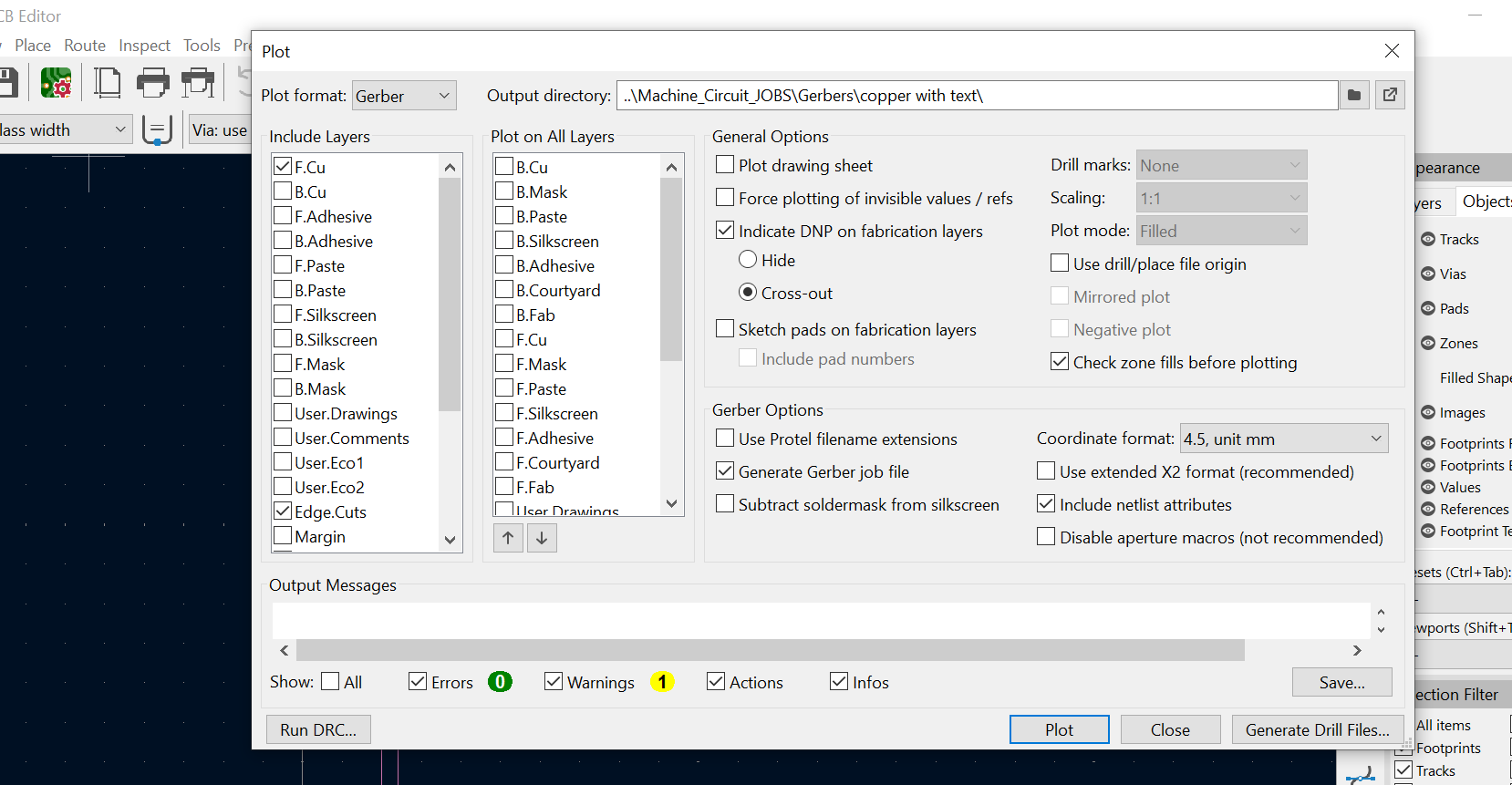
Task: Click the Warnings count badge
Action: coord(662,682)
